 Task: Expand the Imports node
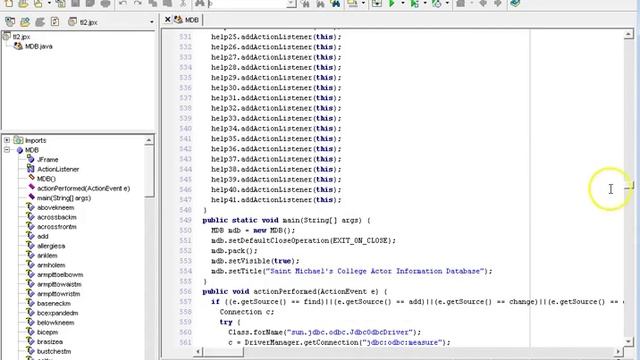pos(7,140)
